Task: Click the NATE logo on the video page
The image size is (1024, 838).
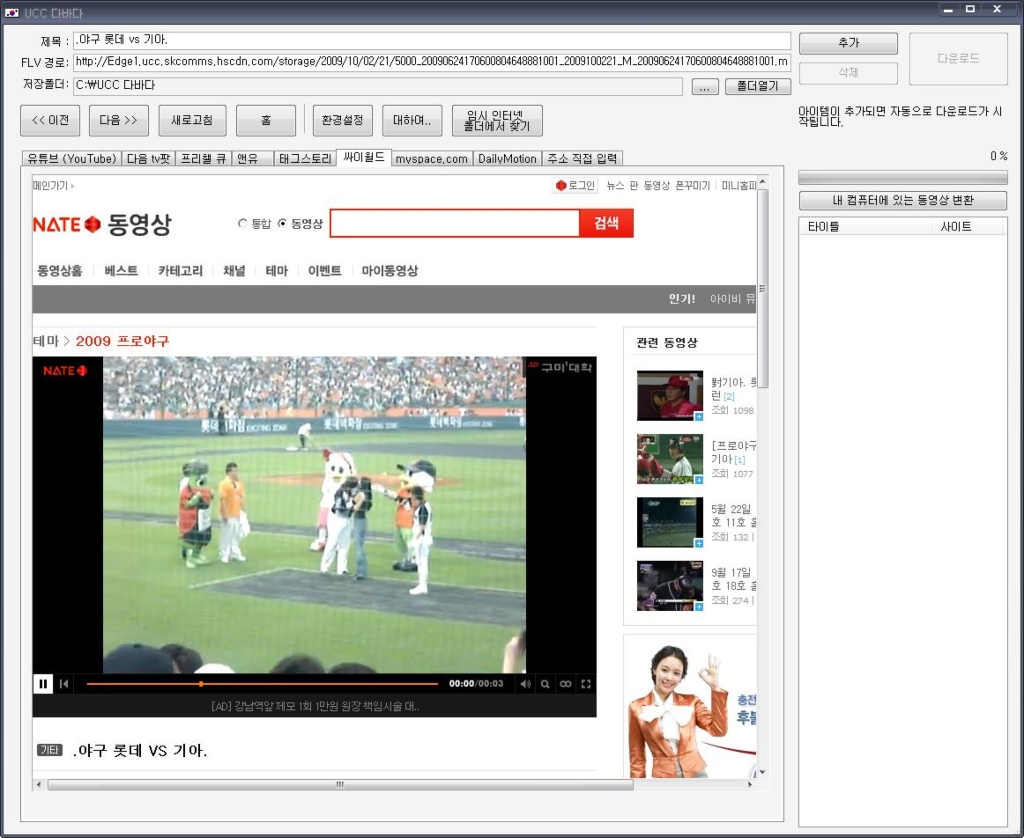Action: point(67,225)
